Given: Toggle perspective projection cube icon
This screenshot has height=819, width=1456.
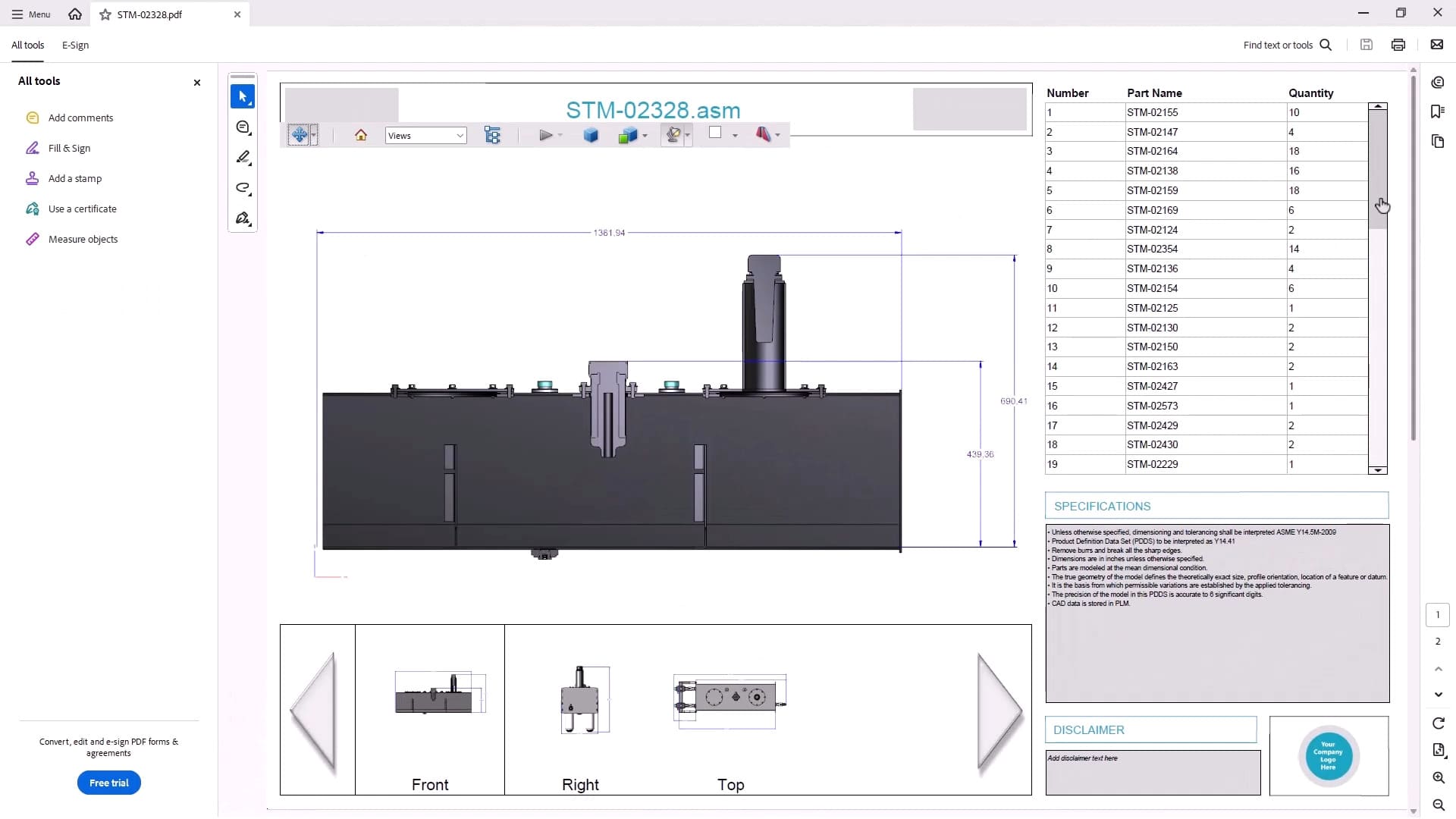Looking at the screenshot, I should pos(591,135).
